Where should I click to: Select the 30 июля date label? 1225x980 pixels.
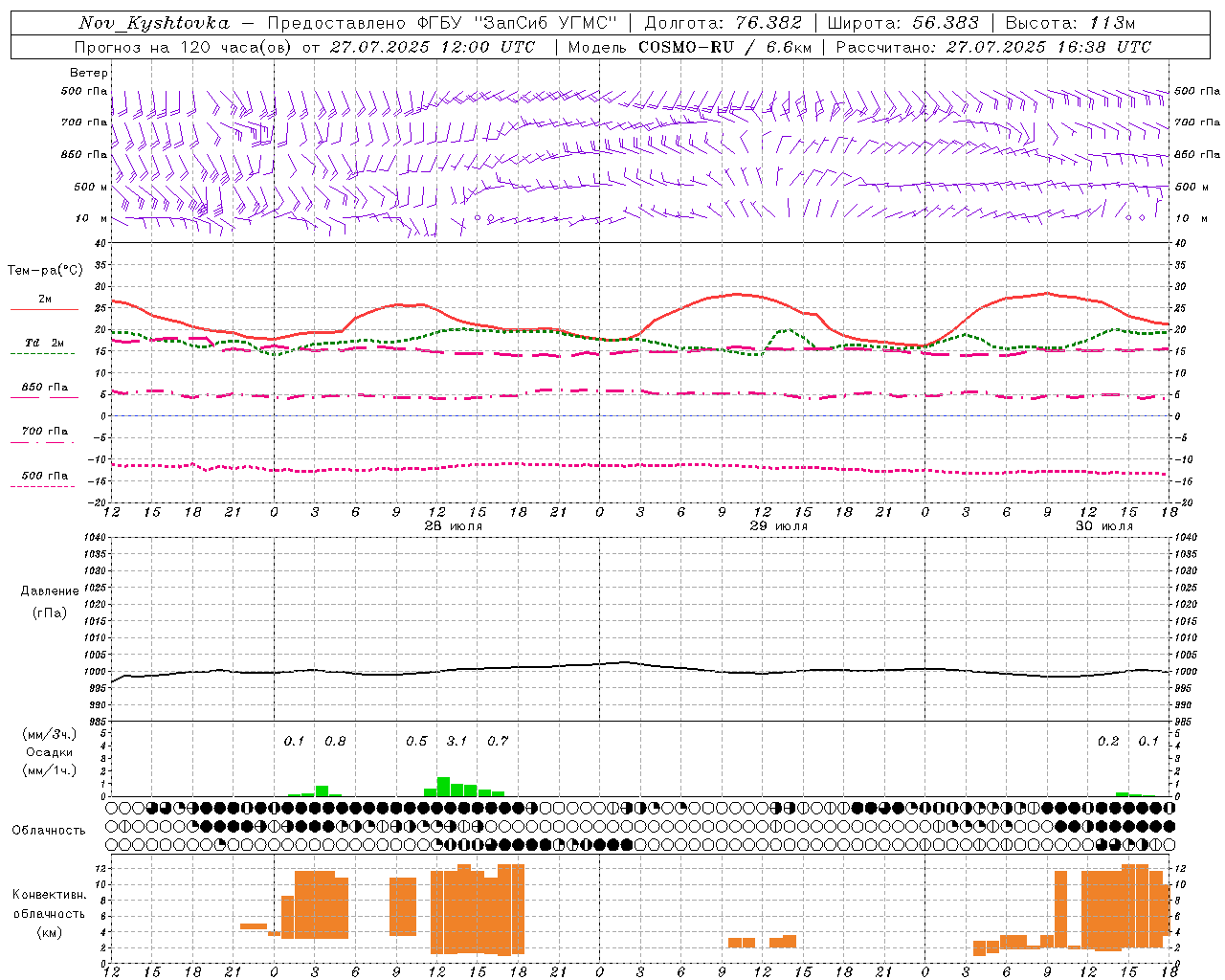(1104, 526)
